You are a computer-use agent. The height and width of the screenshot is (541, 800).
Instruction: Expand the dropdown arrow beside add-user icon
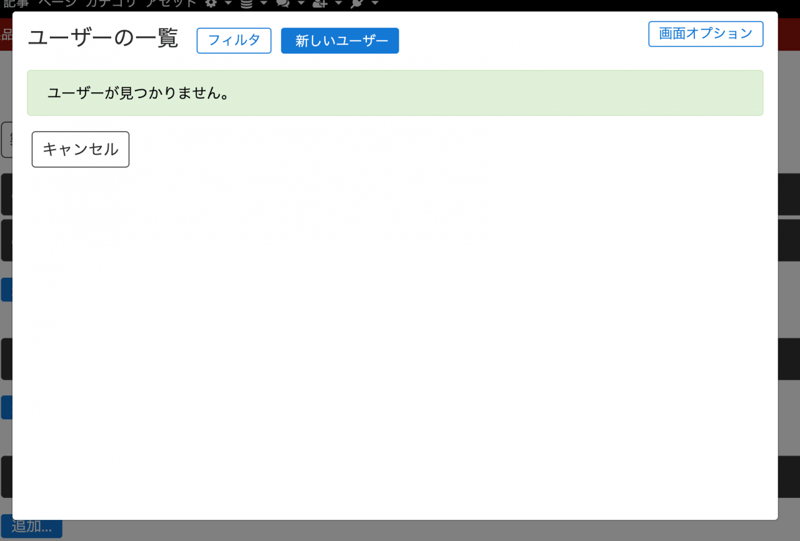point(338,4)
